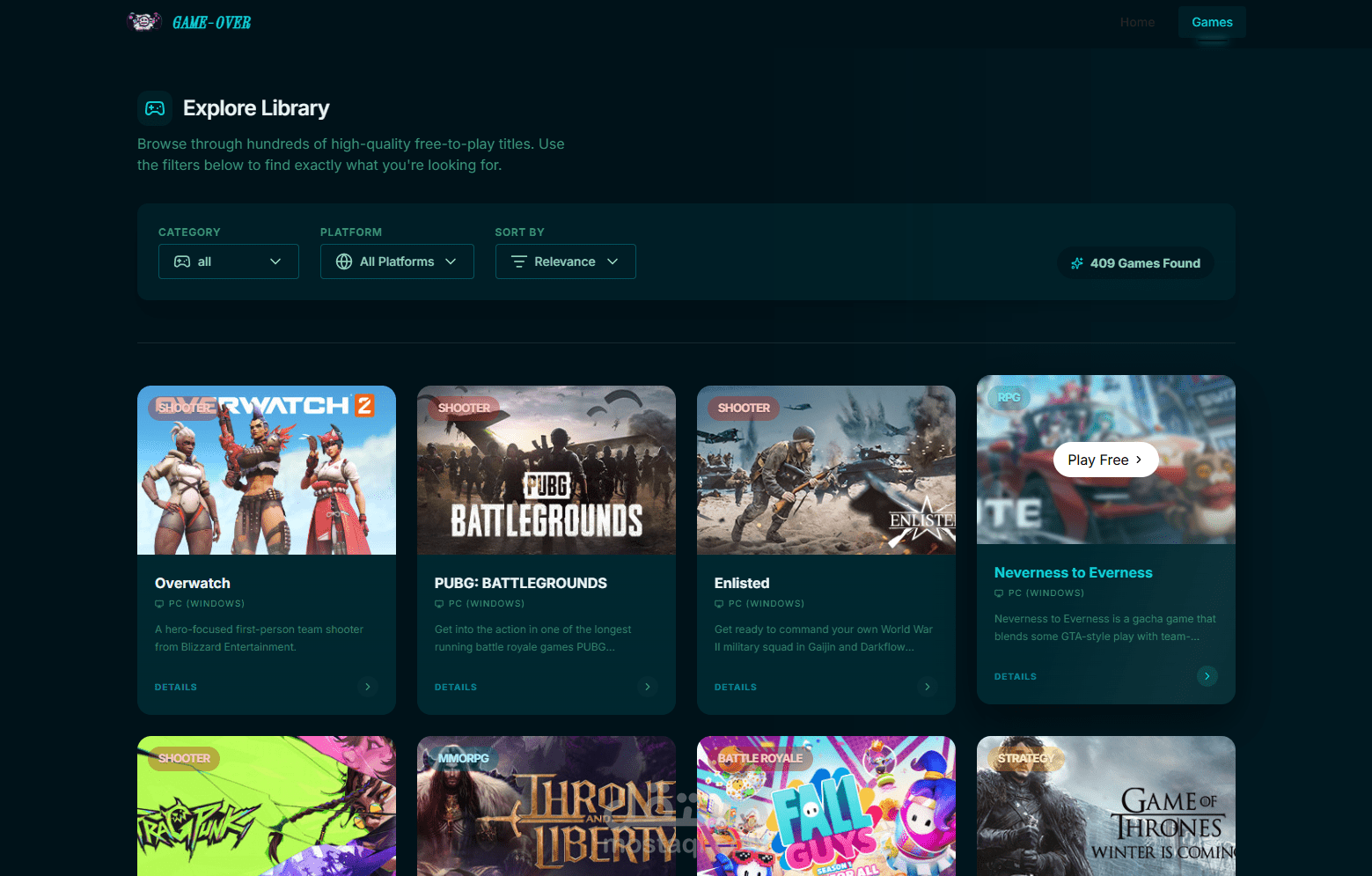Viewport: 1372px width, 876px height.
Task: Click the arrow icon on PUBG card
Action: pyautogui.click(x=648, y=687)
